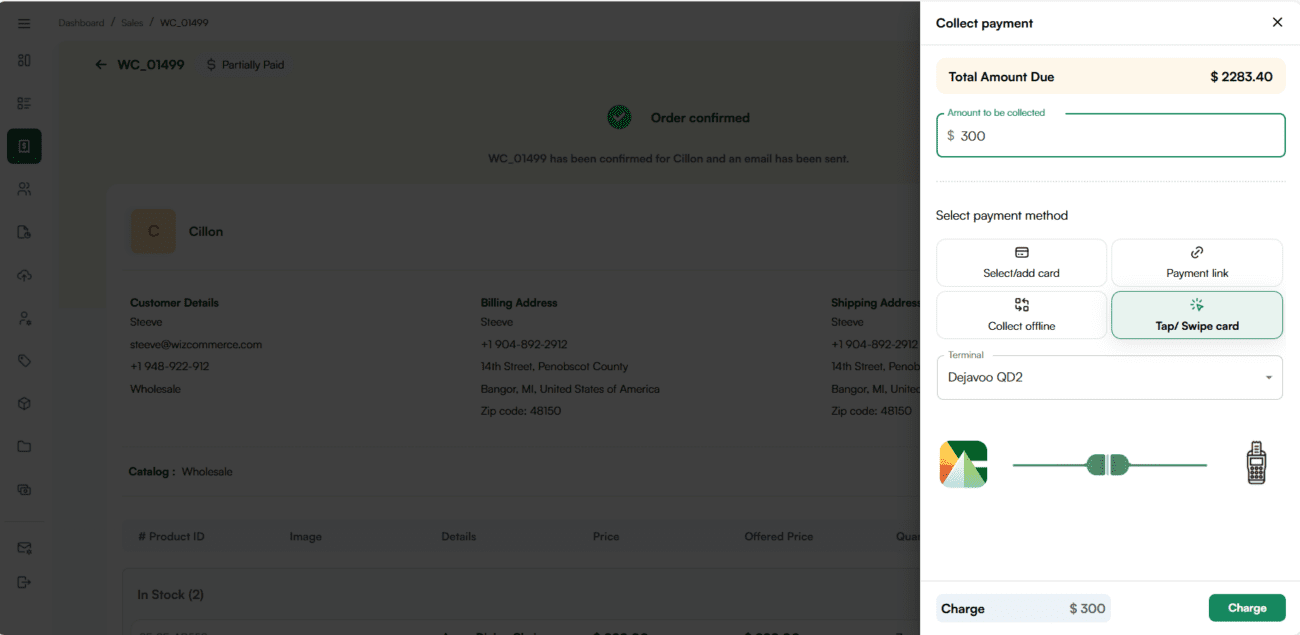The height and width of the screenshot is (635, 1300).
Task: Select Collect offline payment method
Action: click(x=1021, y=315)
